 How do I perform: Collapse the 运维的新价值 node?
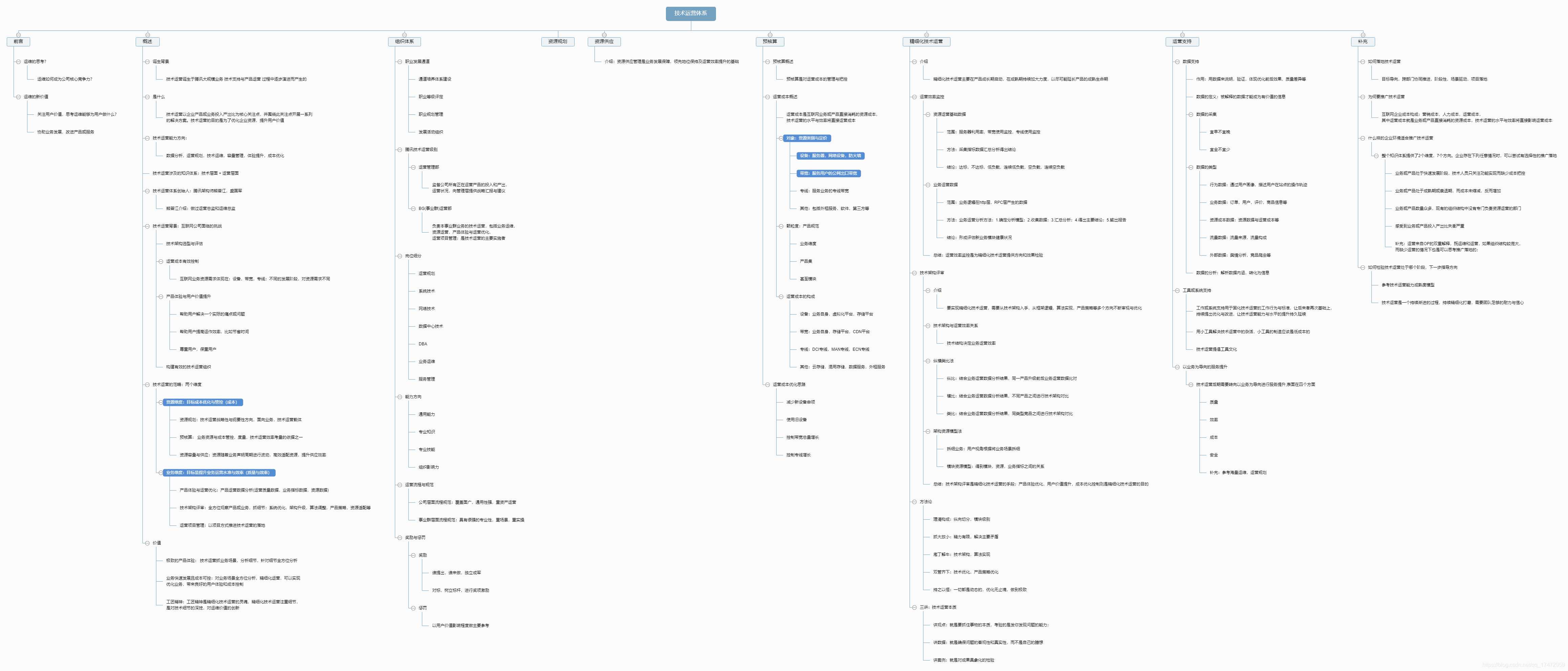18,97
